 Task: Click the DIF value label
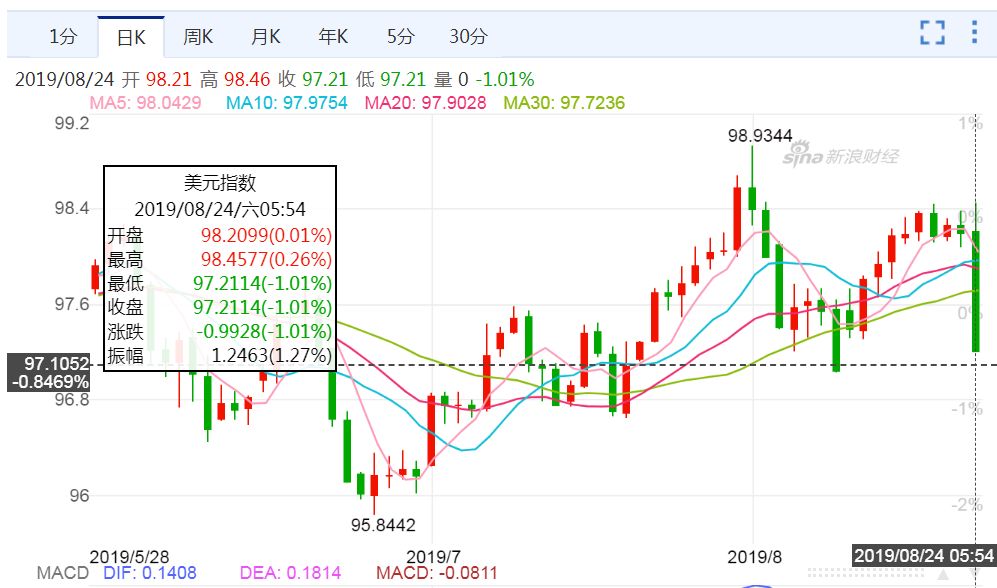(150, 573)
